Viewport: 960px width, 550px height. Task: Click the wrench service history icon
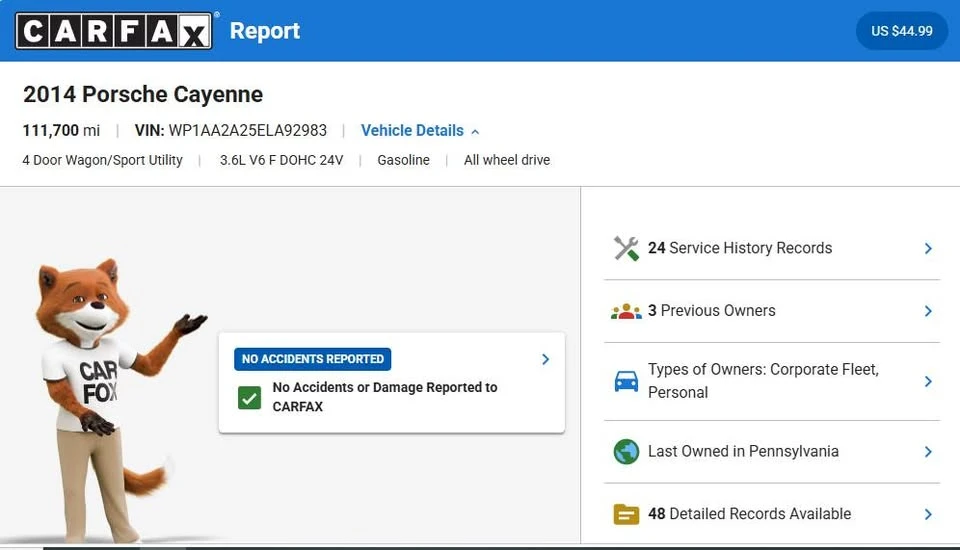[x=626, y=248]
